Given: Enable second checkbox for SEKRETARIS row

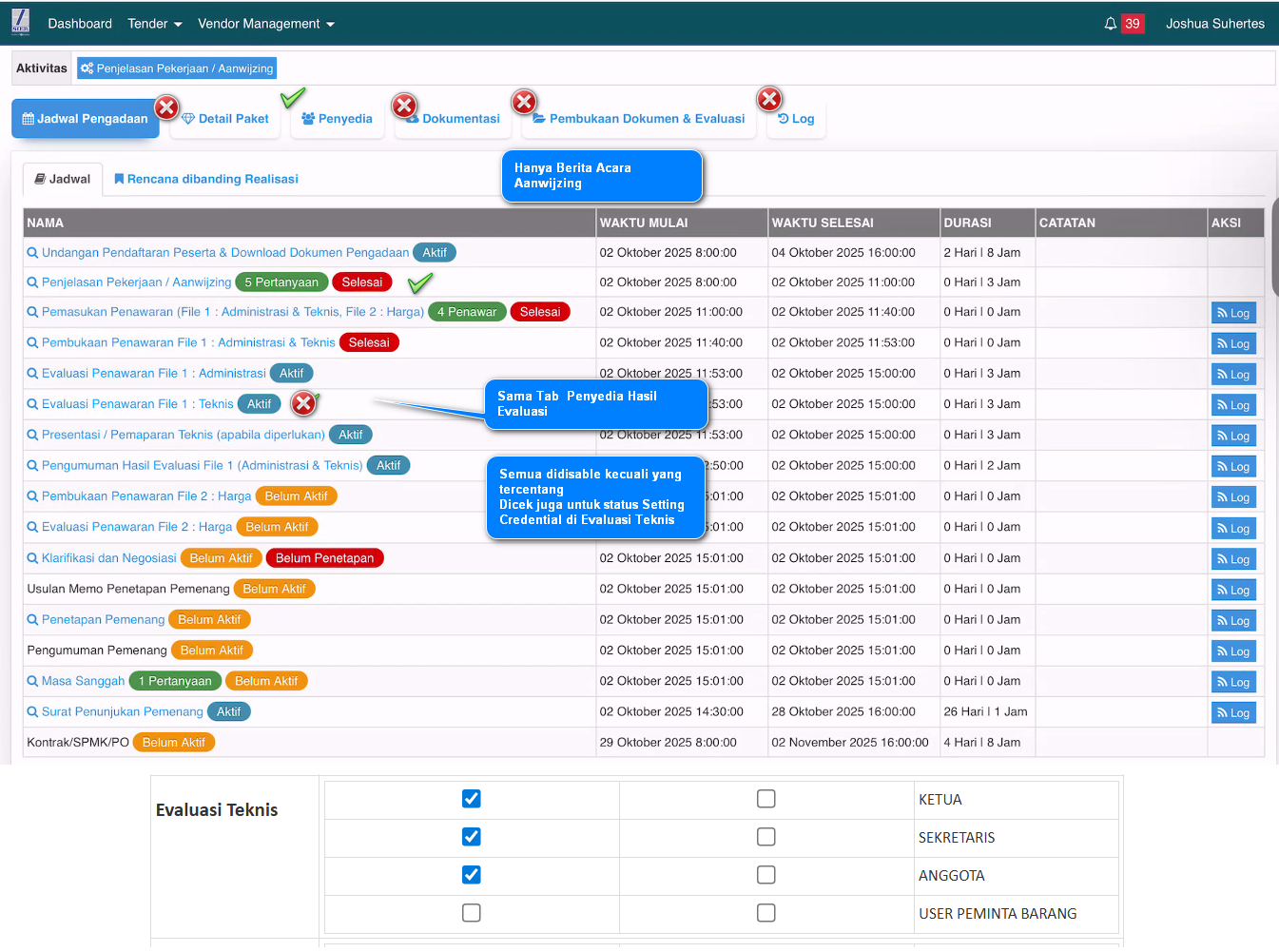Looking at the screenshot, I should coord(765,837).
